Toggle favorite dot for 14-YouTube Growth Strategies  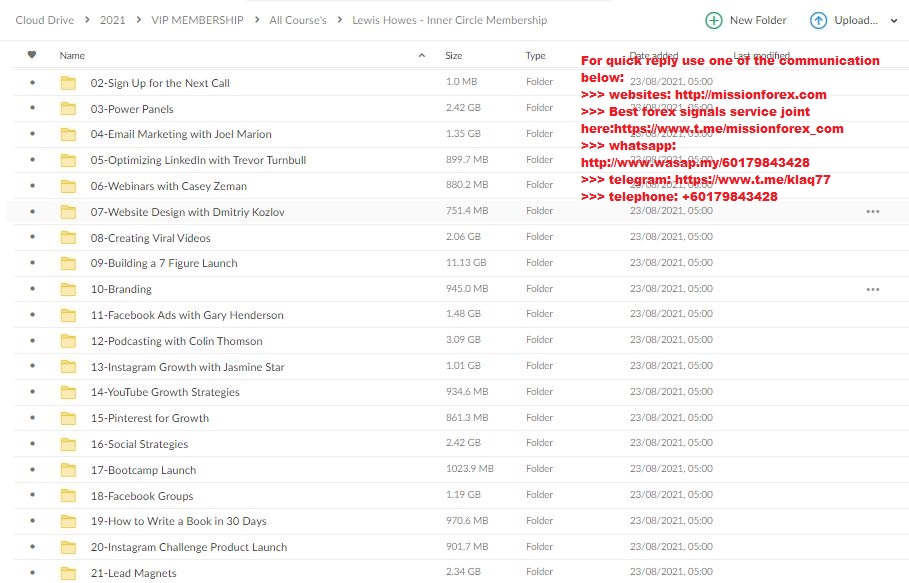[x=32, y=392]
